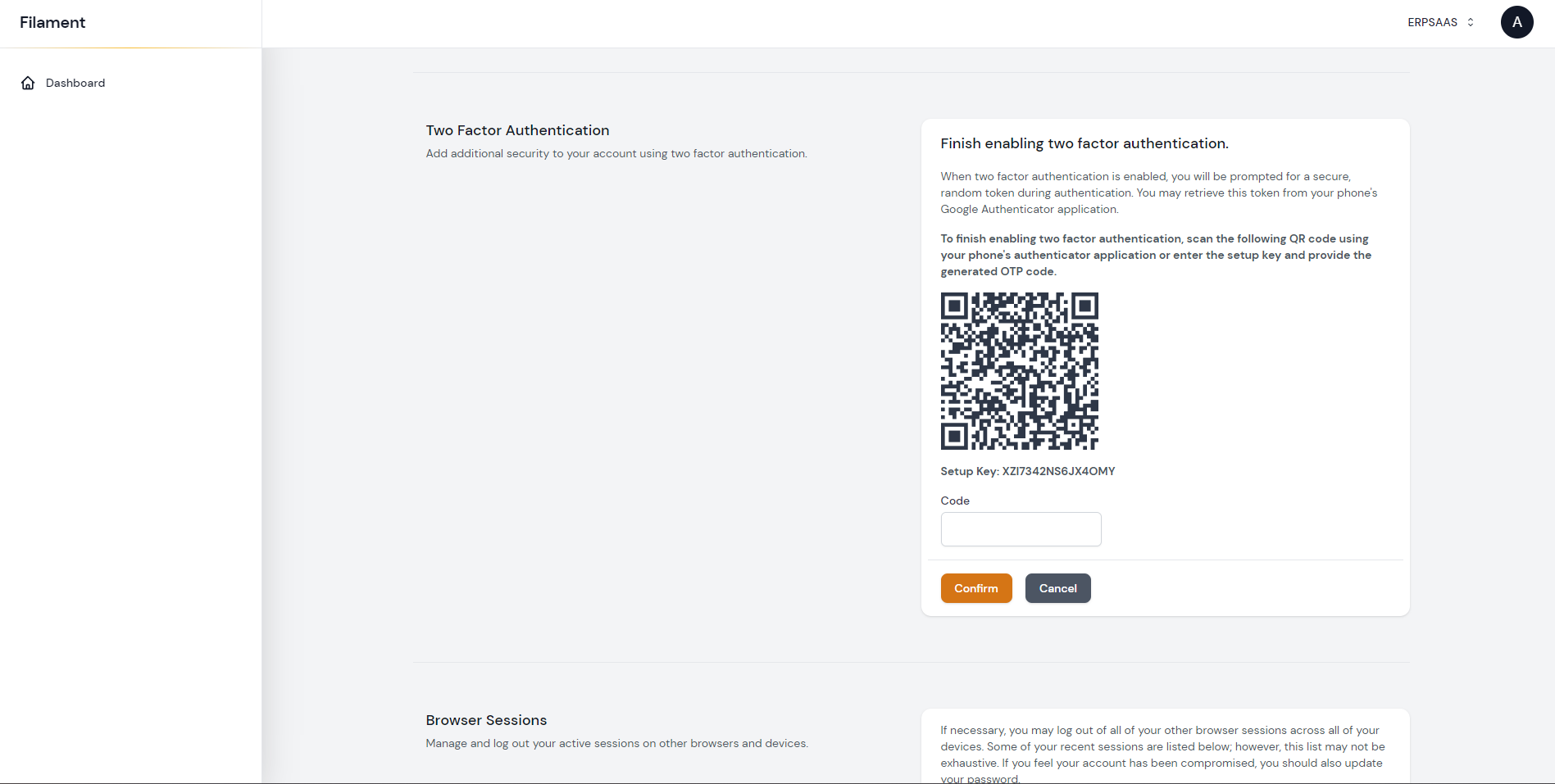Click the ERPSAAS tenant switcher chevron
Image resolution: width=1555 pixels, height=784 pixels.
(1468, 22)
